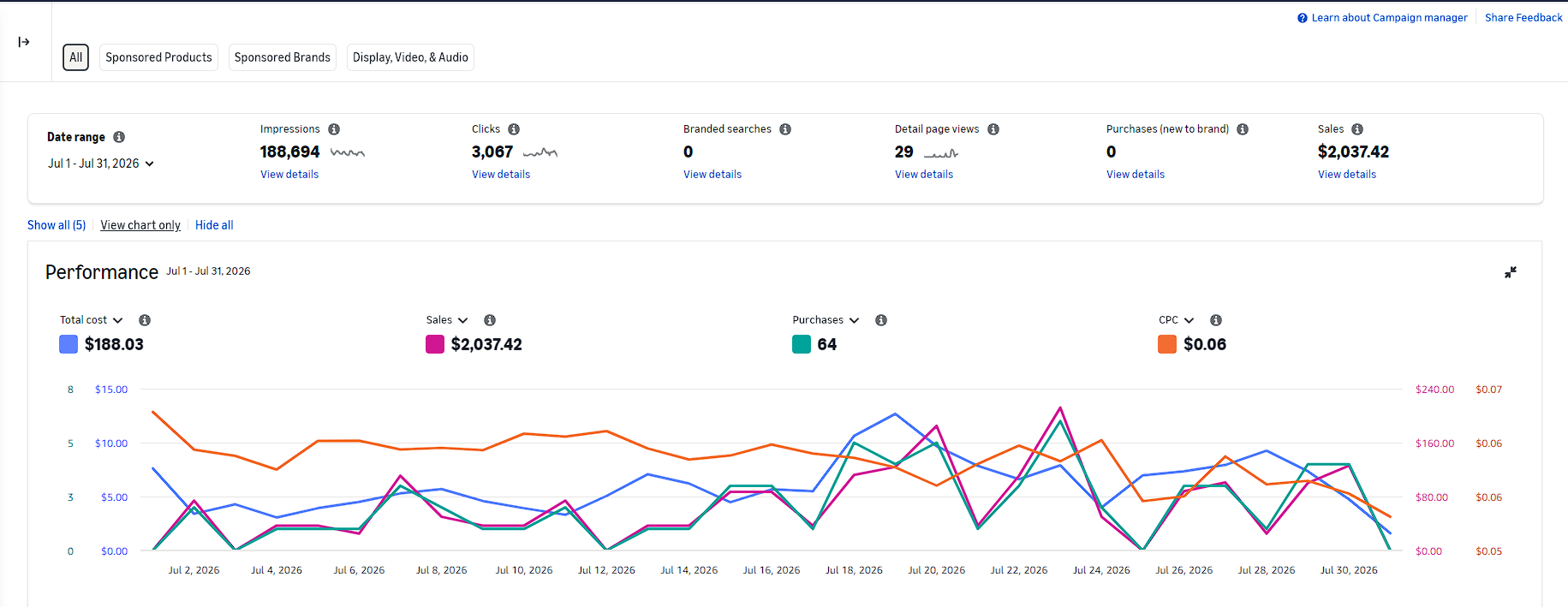
Task: Click the magenta Sales color swatch
Action: [x=435, y=344]
